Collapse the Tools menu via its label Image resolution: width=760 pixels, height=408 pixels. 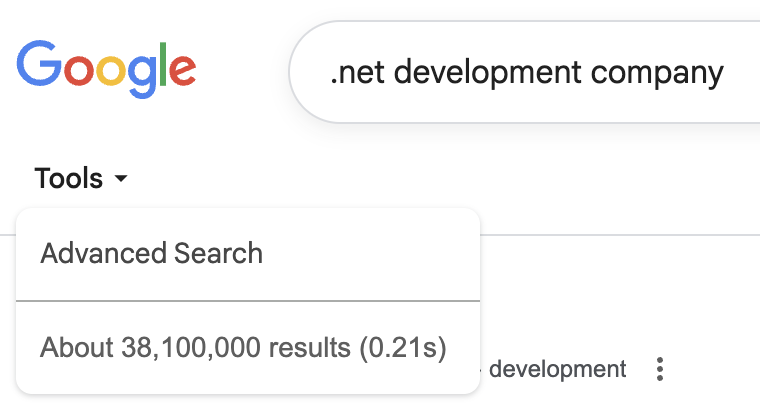click(x=68, y=178)
